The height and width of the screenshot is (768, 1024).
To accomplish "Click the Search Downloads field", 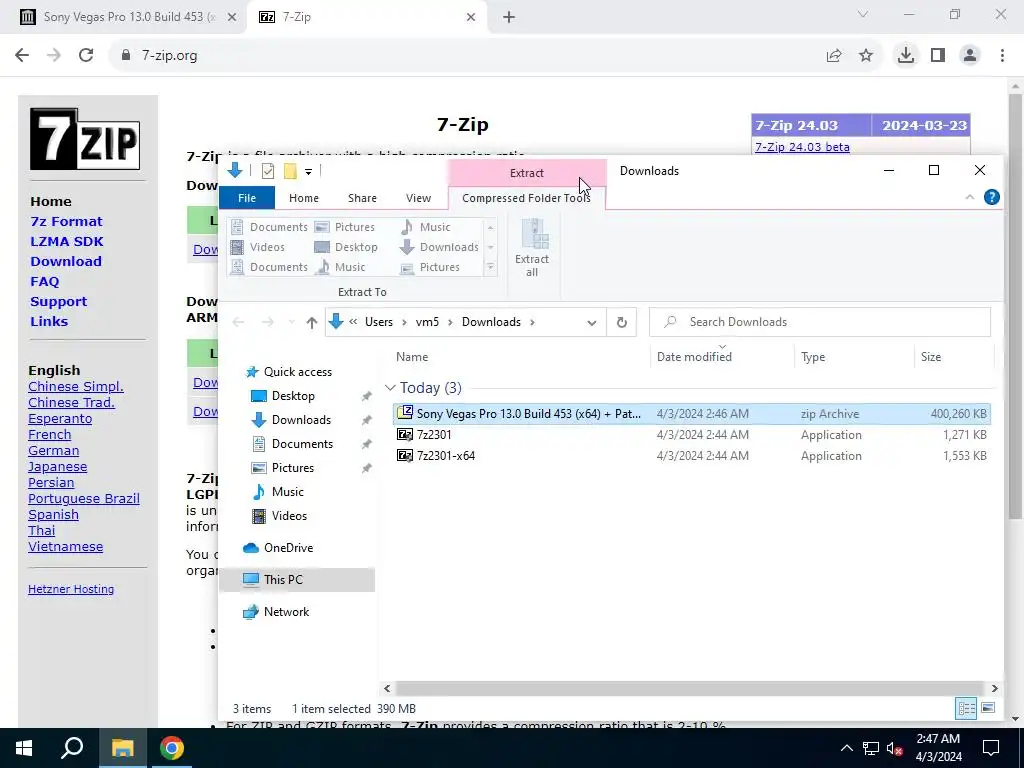I will 820,322.
